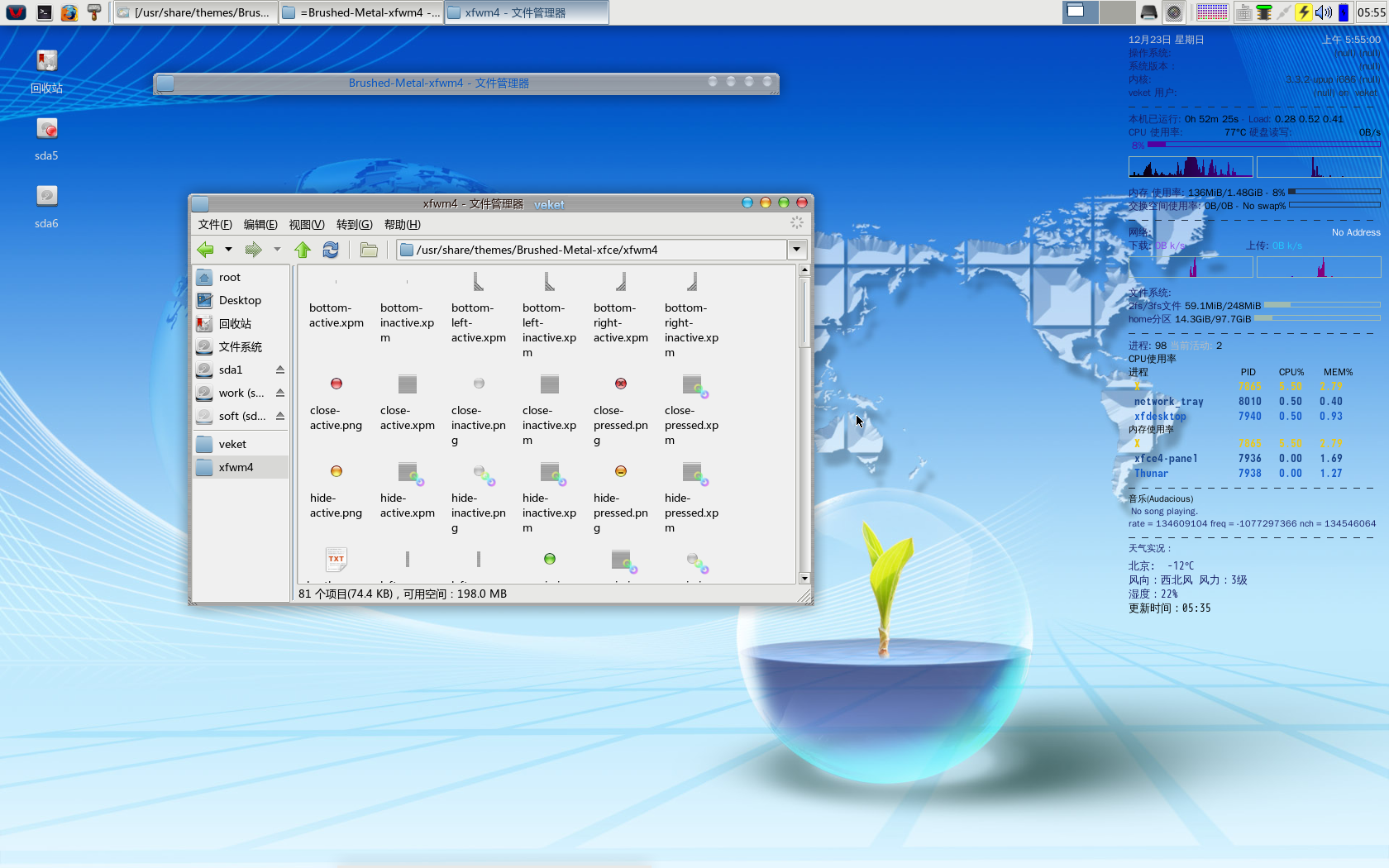Switch to xfwm4 文件管理器 taskbar button

[527, 12]
